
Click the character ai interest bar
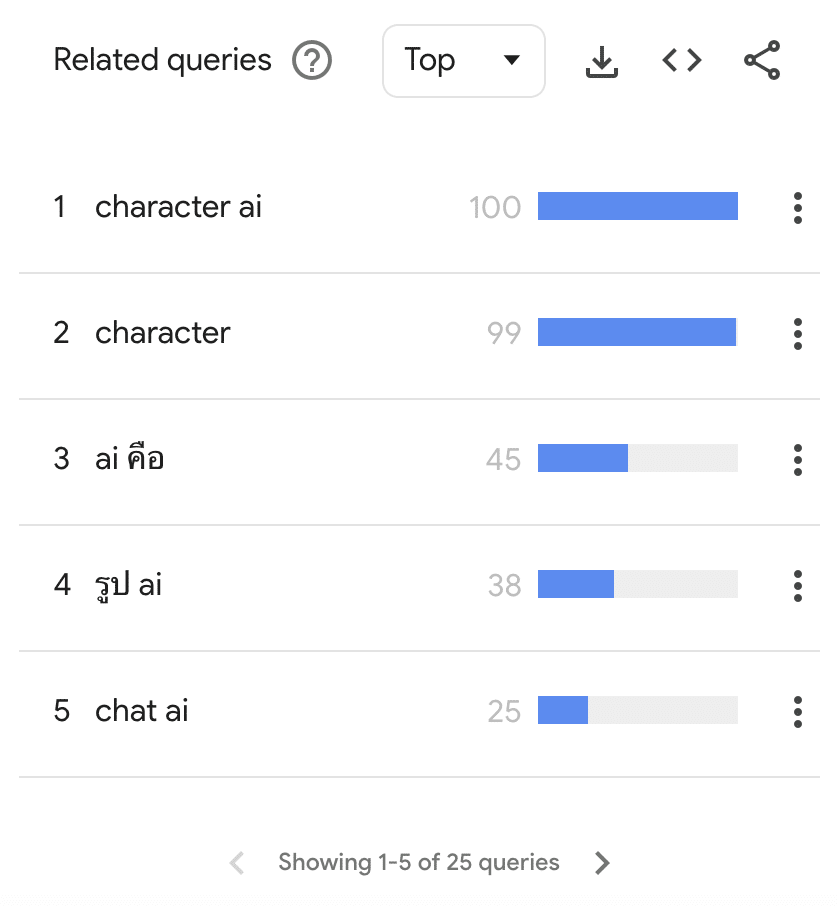click(x=637, y=206)
